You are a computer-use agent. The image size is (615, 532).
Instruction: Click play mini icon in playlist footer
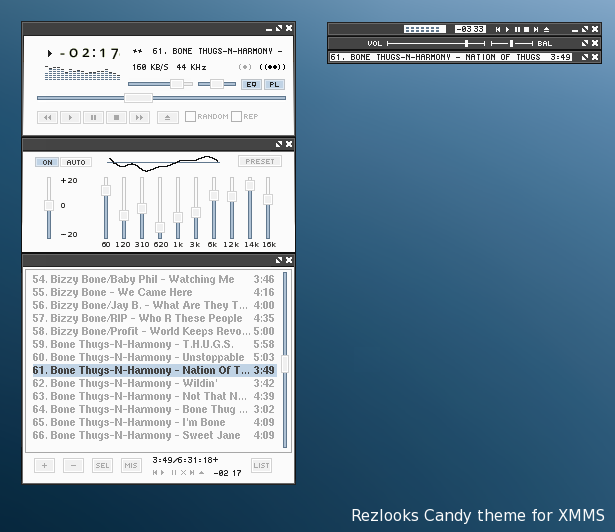(162, 473)
